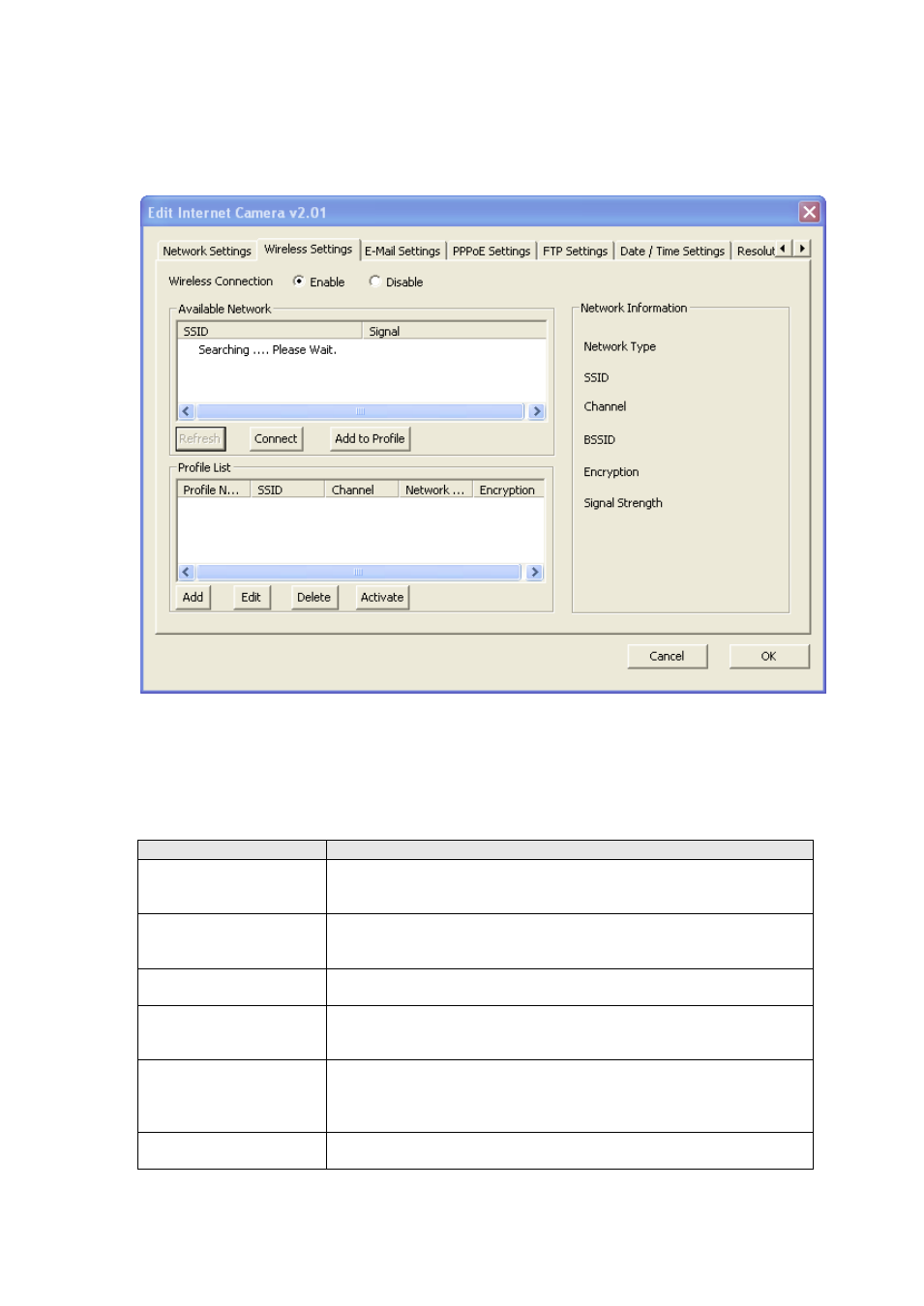
Task: Open the partially shown Resolution tab
Action: tap(755, 251)
